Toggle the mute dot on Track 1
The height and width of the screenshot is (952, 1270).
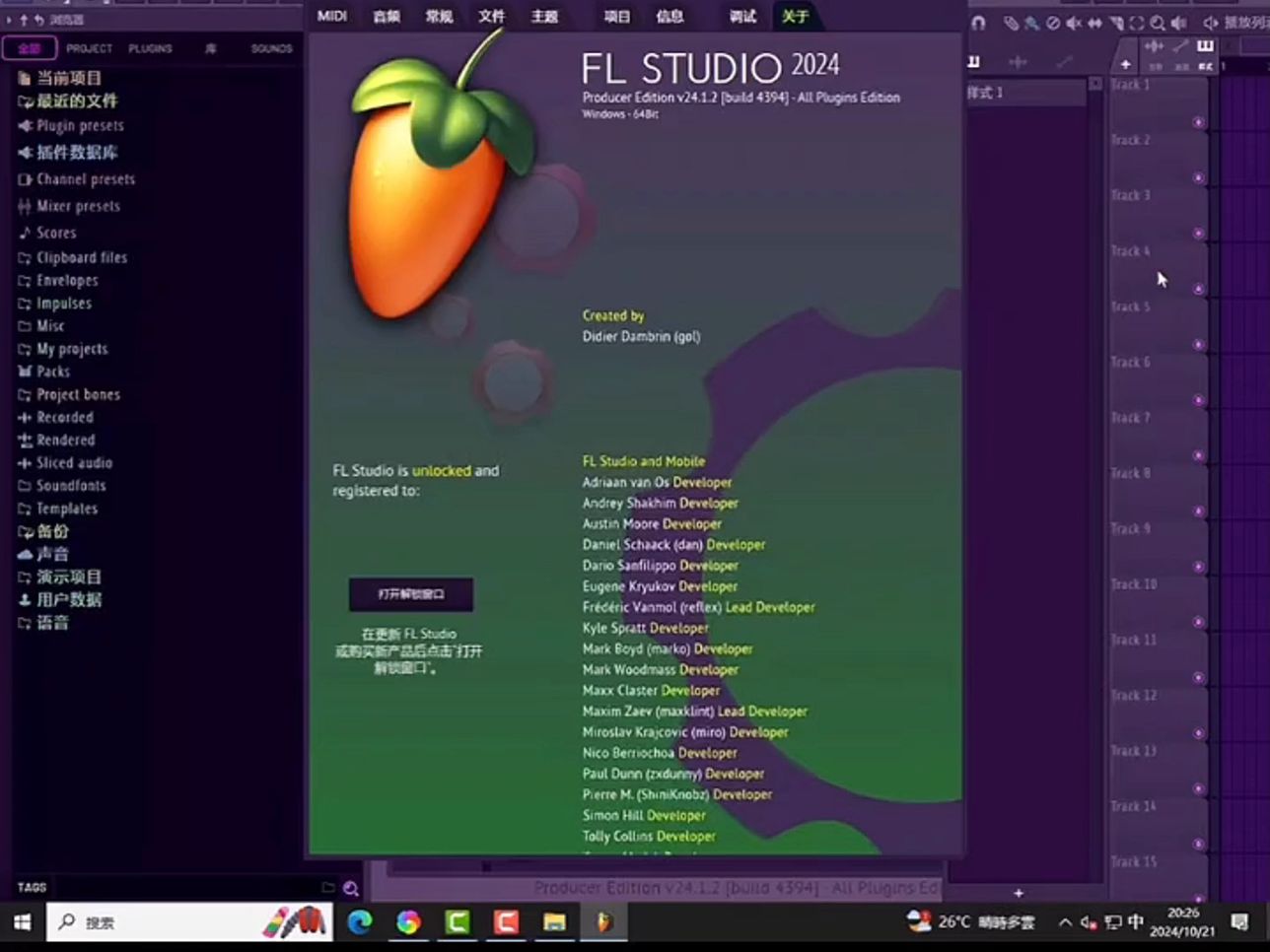coord(1198,123)
